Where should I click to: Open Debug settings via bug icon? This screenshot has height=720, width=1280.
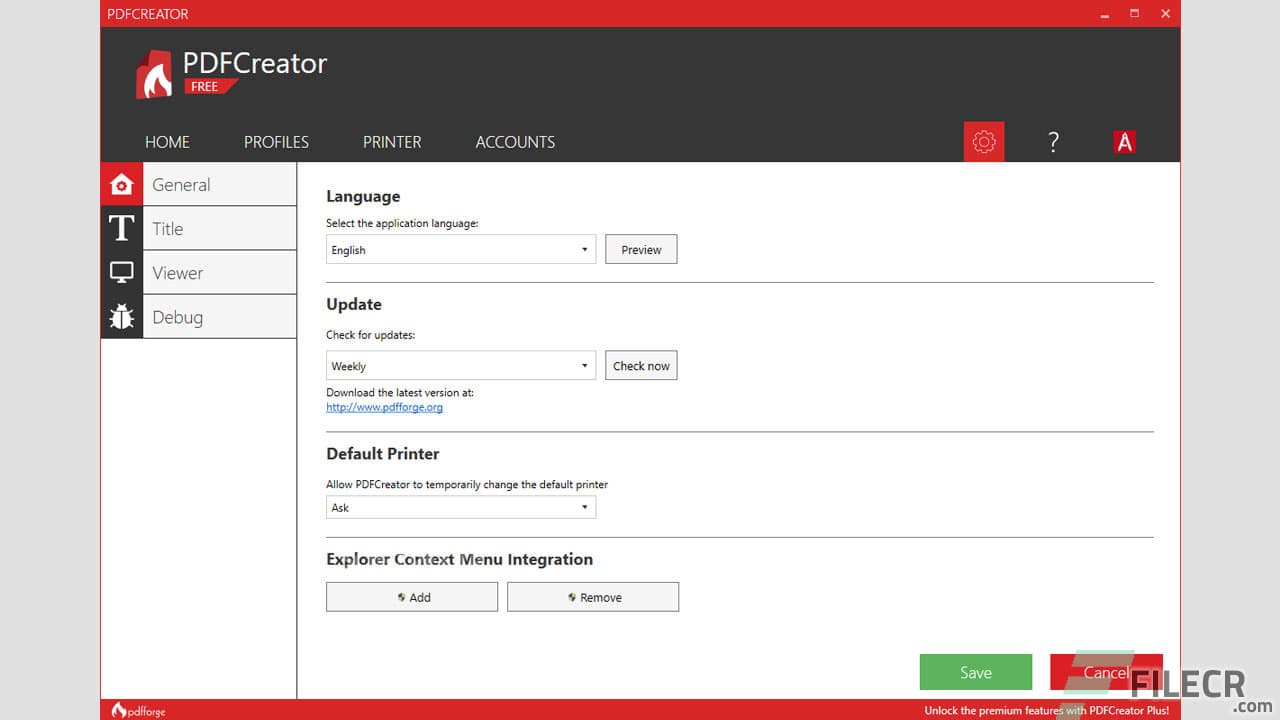point(121,316)
